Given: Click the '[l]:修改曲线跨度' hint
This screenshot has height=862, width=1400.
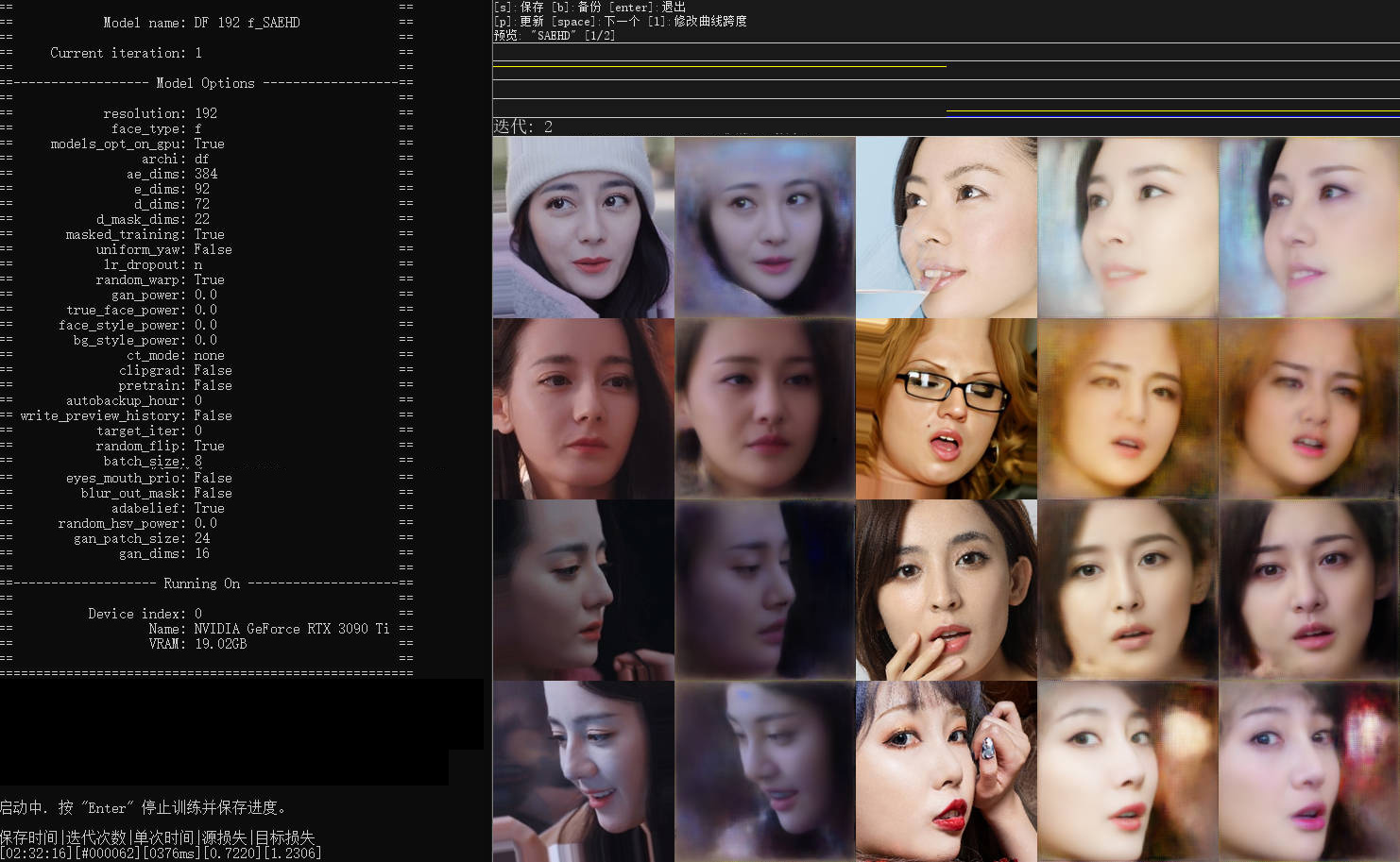Looking at the screenshot, I should pyautogui.click(x=697, y=21).
